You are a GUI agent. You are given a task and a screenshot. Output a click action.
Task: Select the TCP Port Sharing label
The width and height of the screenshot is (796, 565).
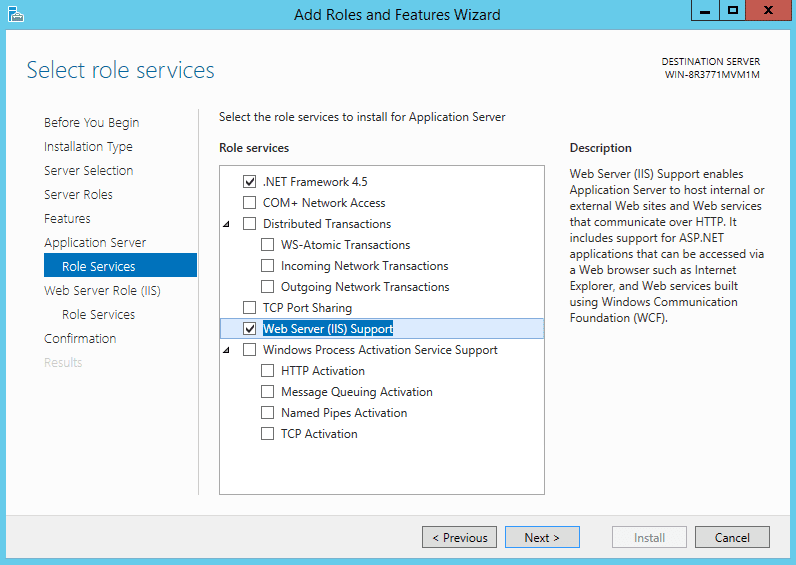(x=307, y=308)
